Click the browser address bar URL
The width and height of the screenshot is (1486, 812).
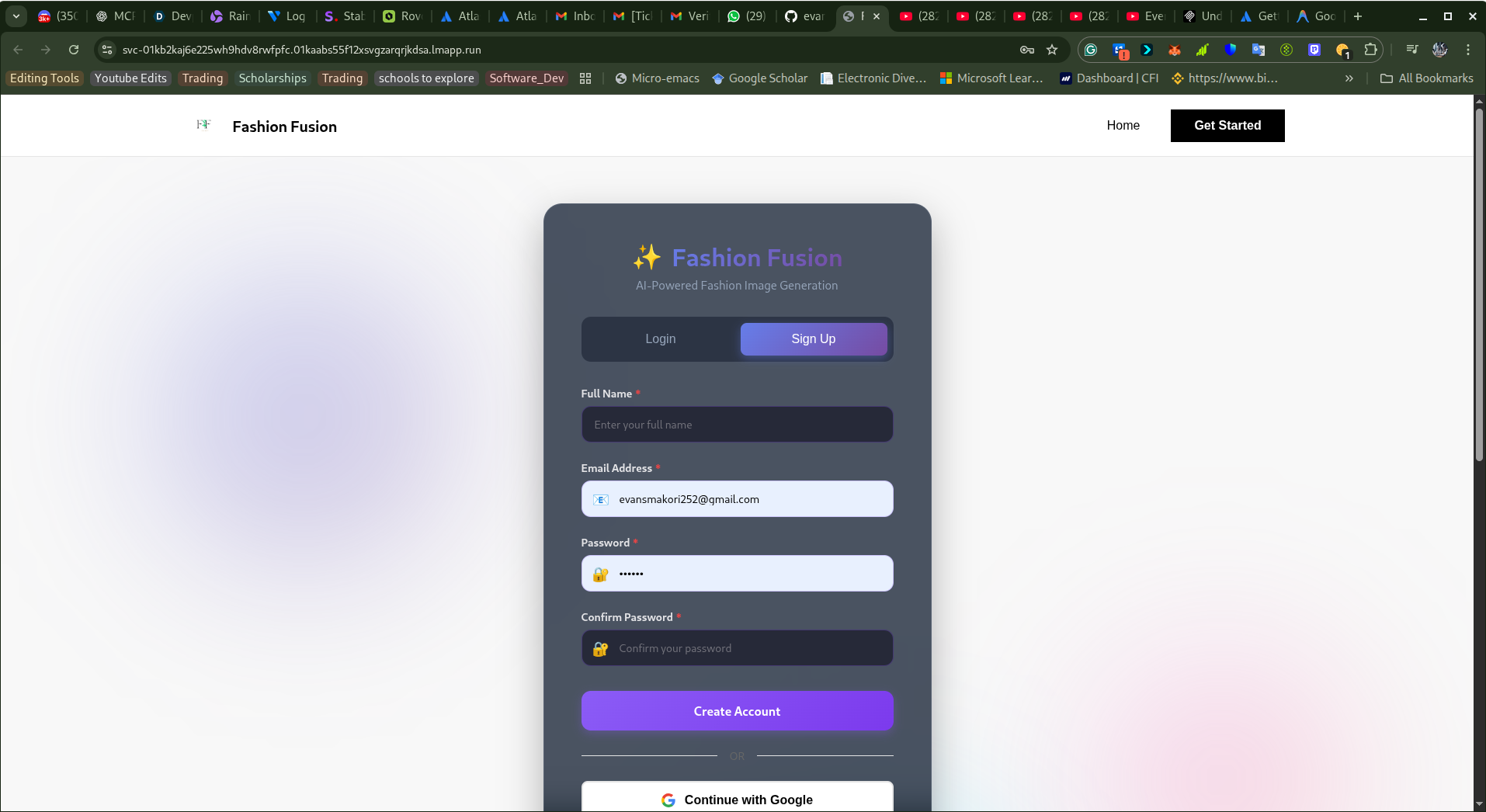[x=301, y=50]
